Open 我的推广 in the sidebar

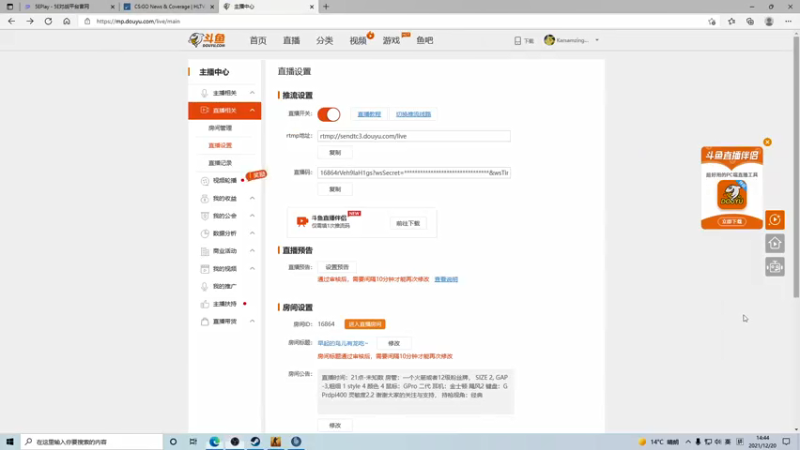(224, 286)
